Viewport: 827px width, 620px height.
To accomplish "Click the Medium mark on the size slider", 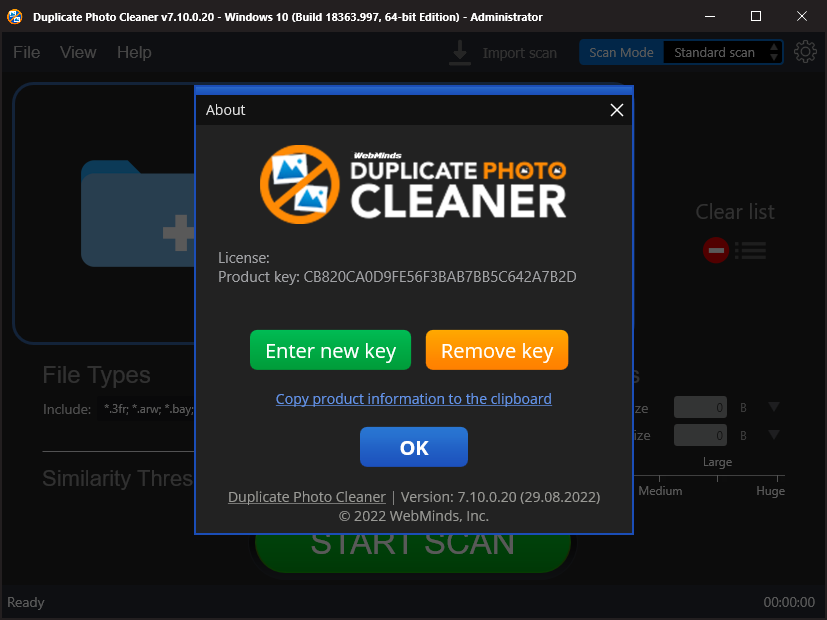I will 660,490.
